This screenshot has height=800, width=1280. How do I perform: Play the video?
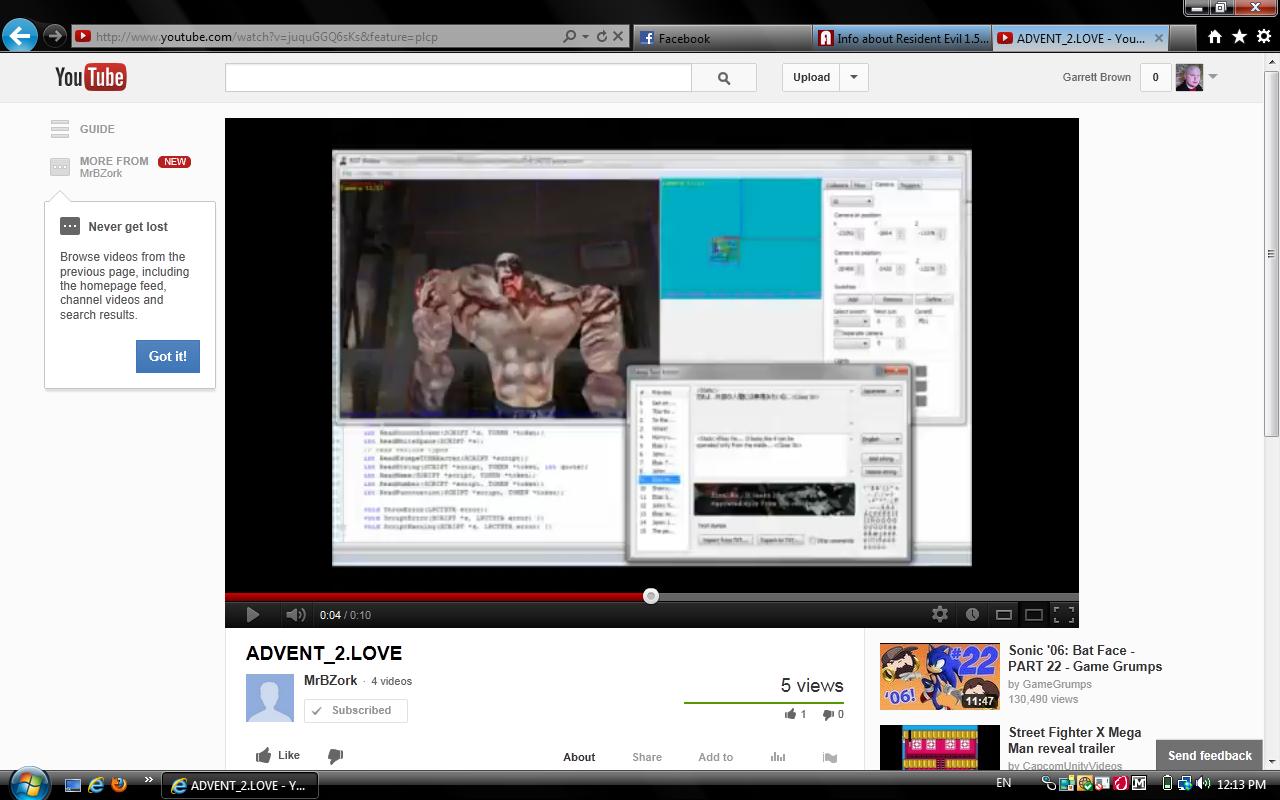coord(252,614)
